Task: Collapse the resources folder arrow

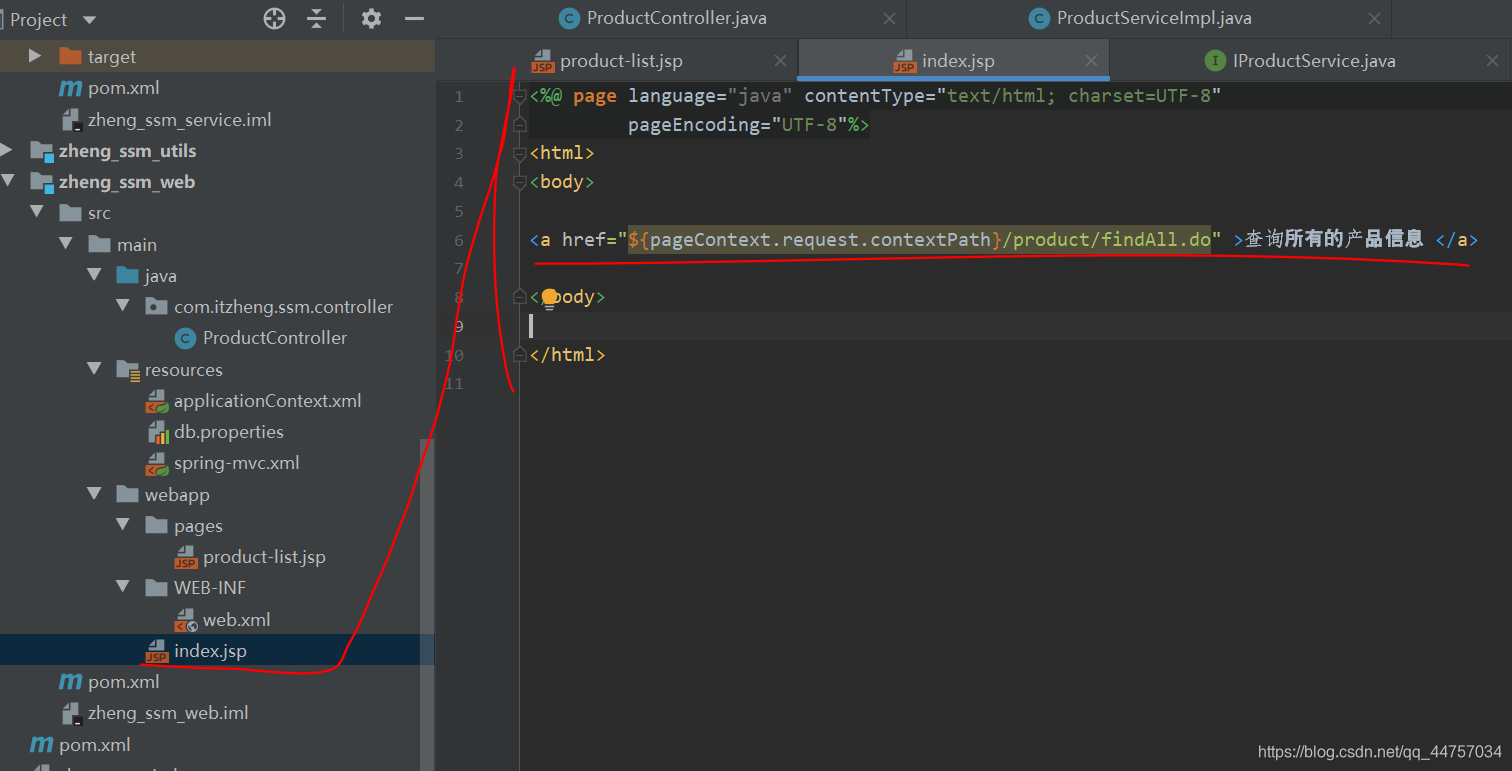Action: click(x=95, y=369)
